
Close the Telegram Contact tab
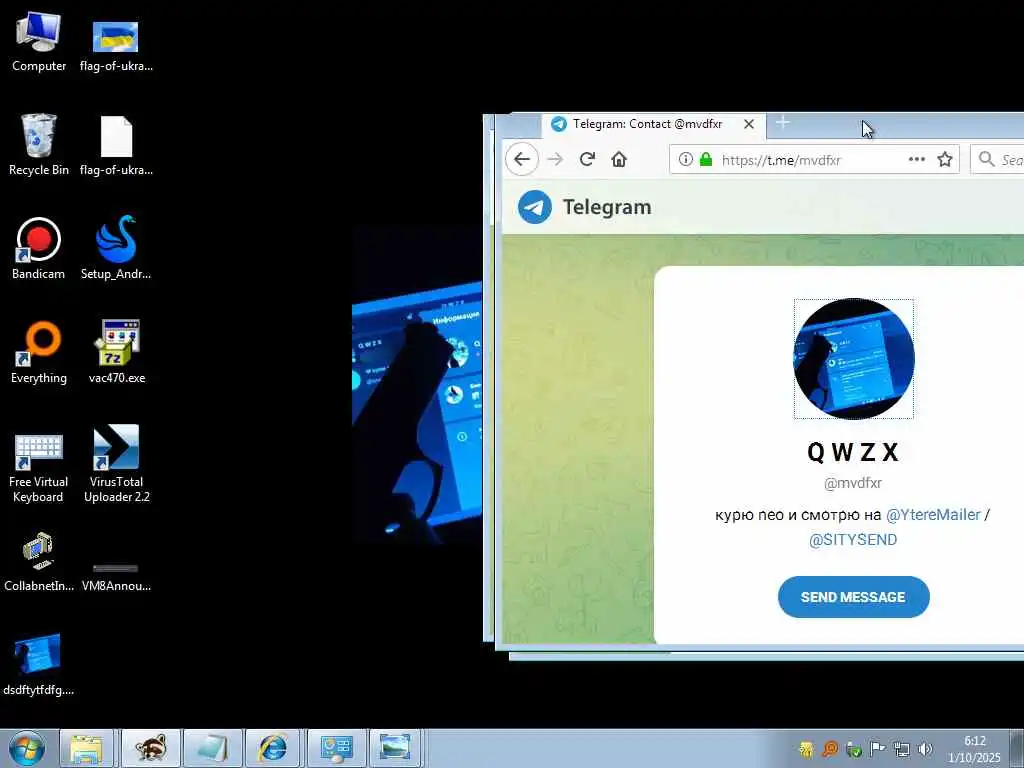point(749,124)
